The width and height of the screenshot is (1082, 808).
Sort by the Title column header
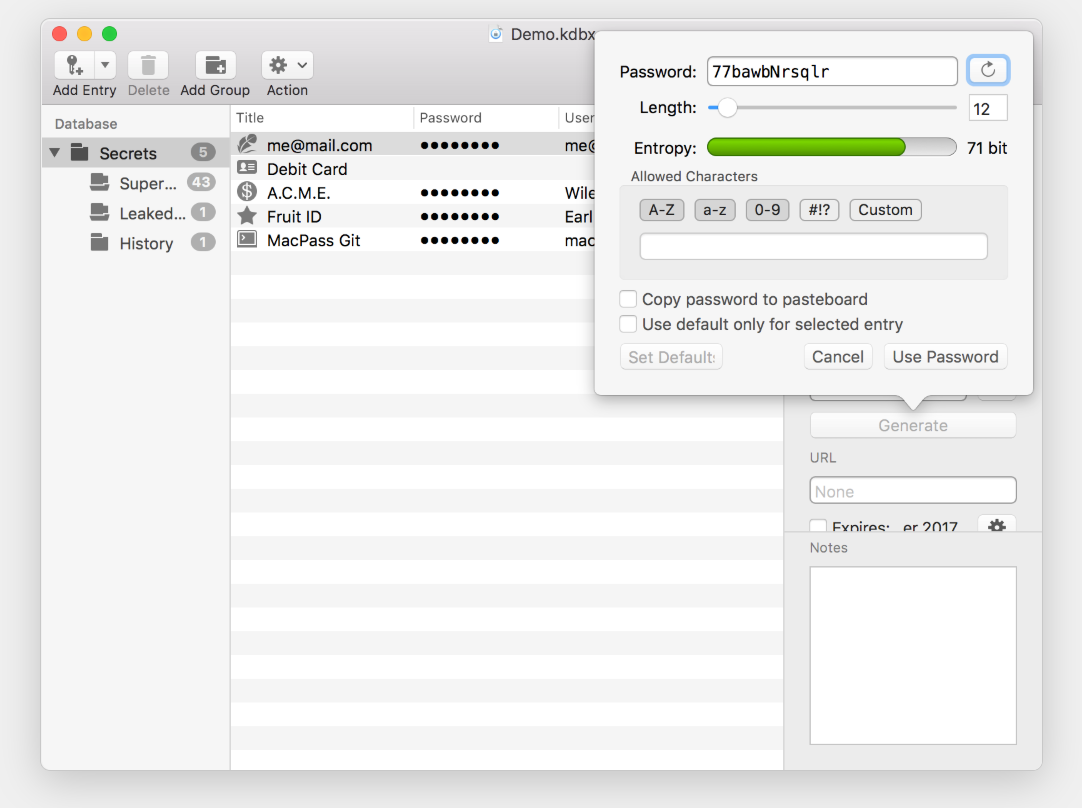point(322,118)
